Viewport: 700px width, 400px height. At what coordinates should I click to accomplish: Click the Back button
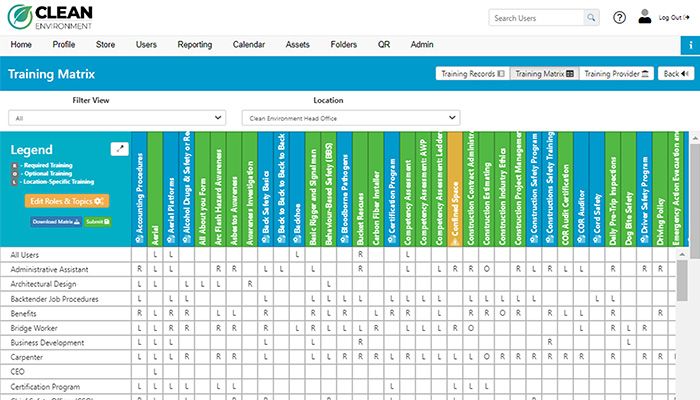coord(676,74)
